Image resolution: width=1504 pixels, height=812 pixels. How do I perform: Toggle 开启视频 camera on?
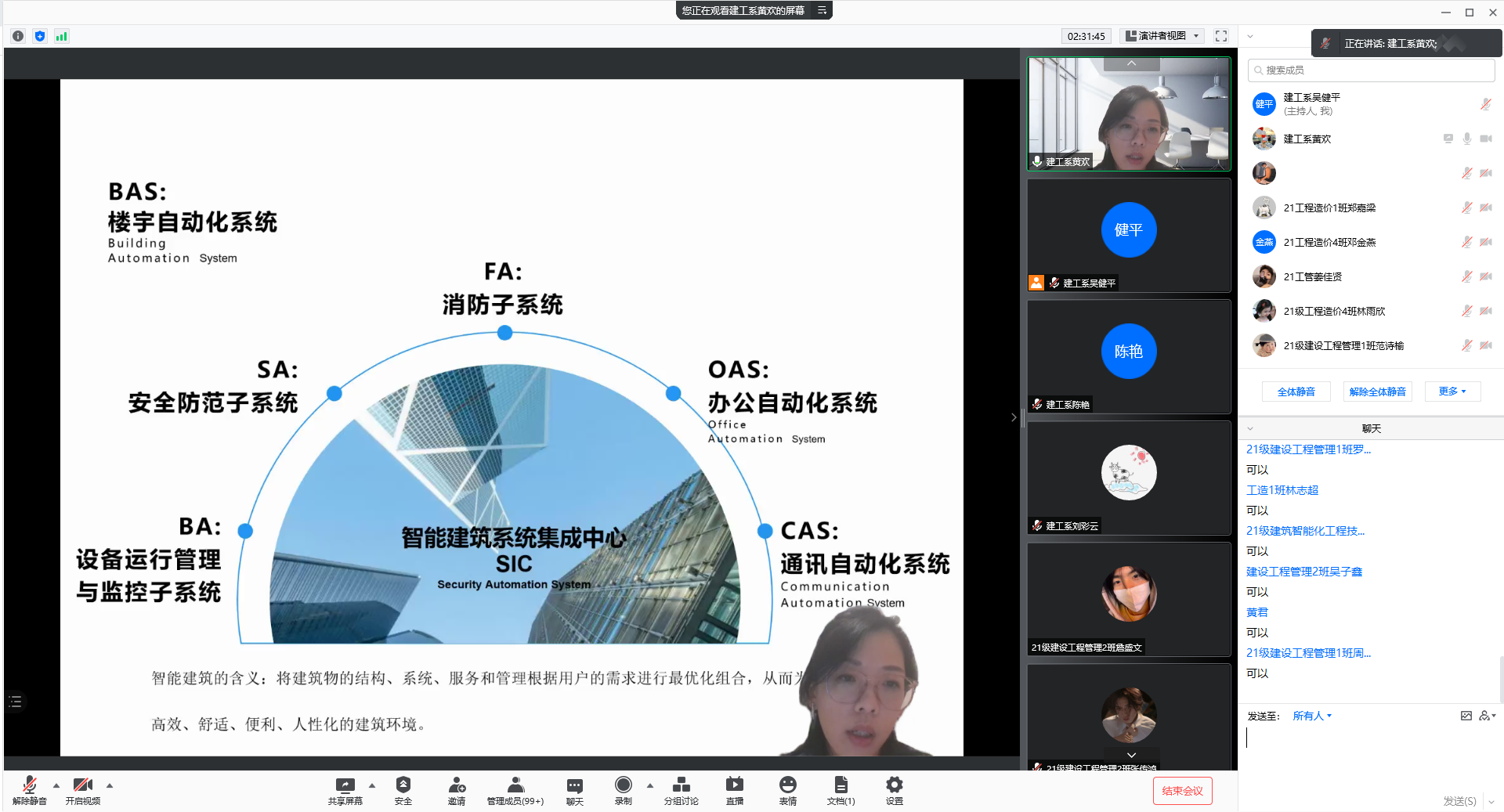[x=82, y=785]
